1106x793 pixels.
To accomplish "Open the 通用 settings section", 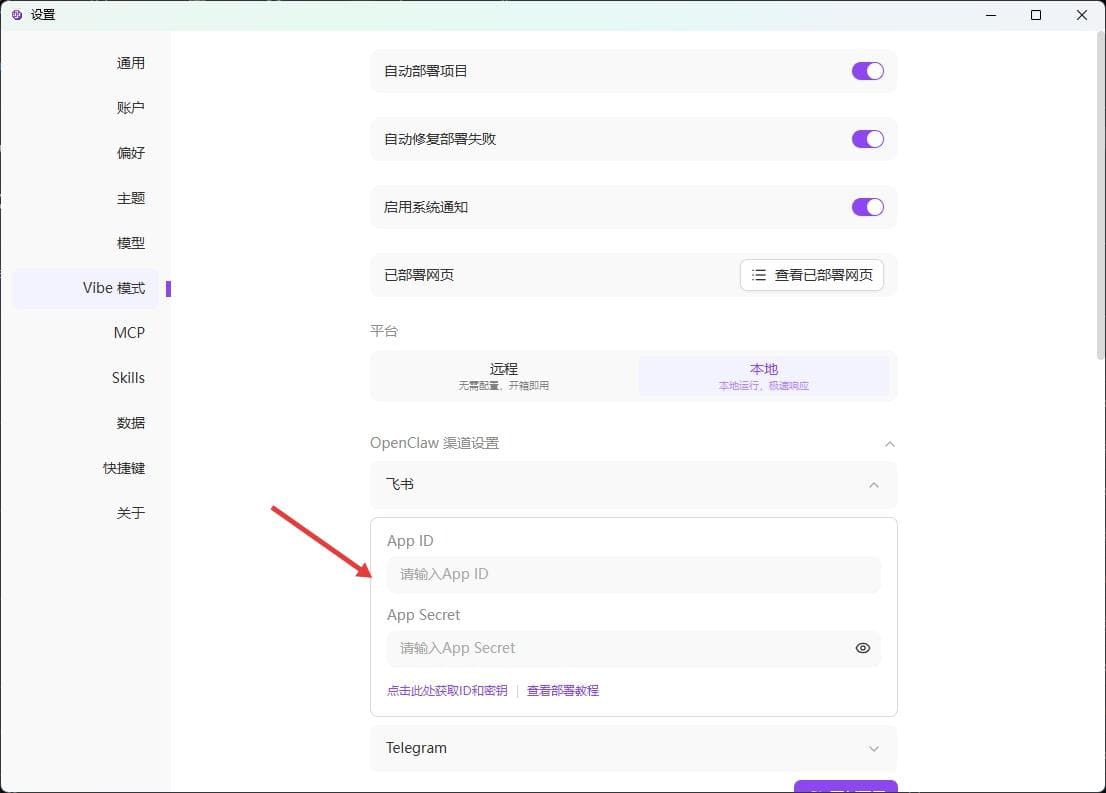I will click(x=130, y=63).
